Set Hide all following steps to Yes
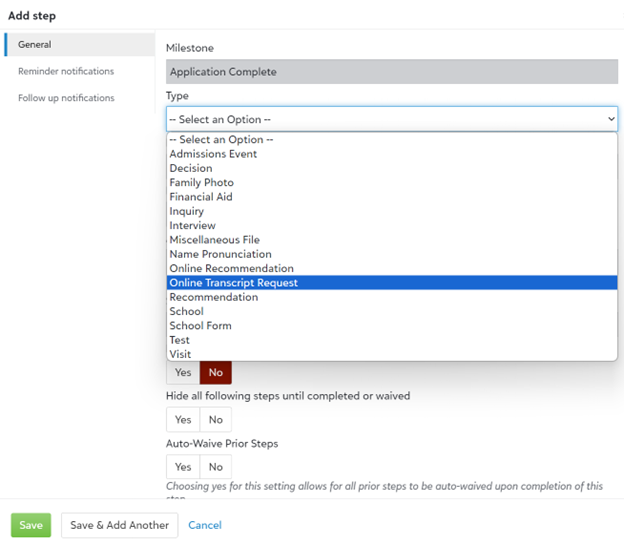 click(183, 420)
